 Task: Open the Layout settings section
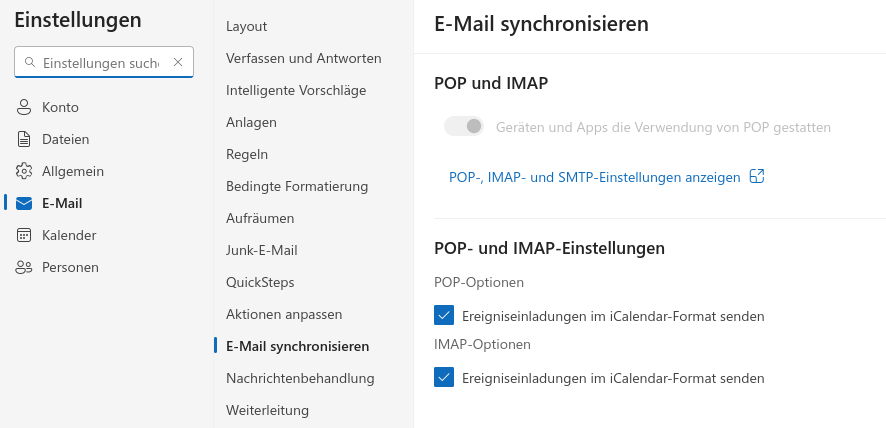[246, 27]
